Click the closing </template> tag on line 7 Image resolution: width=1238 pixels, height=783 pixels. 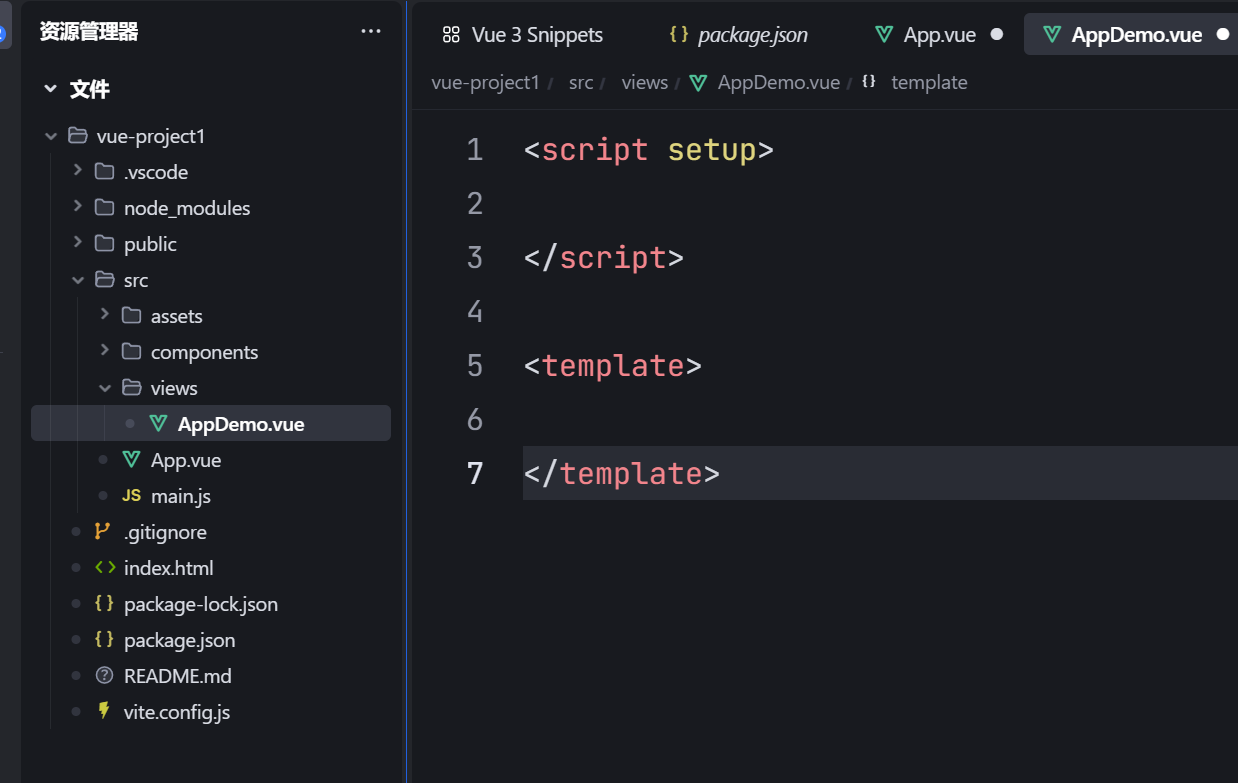(622, 473)
